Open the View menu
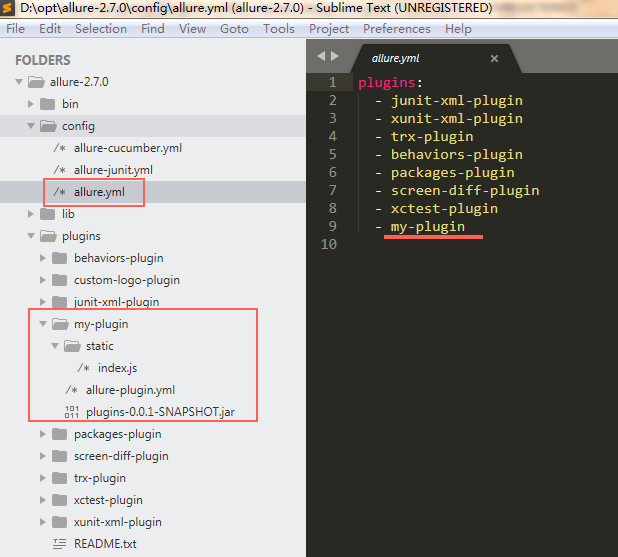 click(192, 29)
